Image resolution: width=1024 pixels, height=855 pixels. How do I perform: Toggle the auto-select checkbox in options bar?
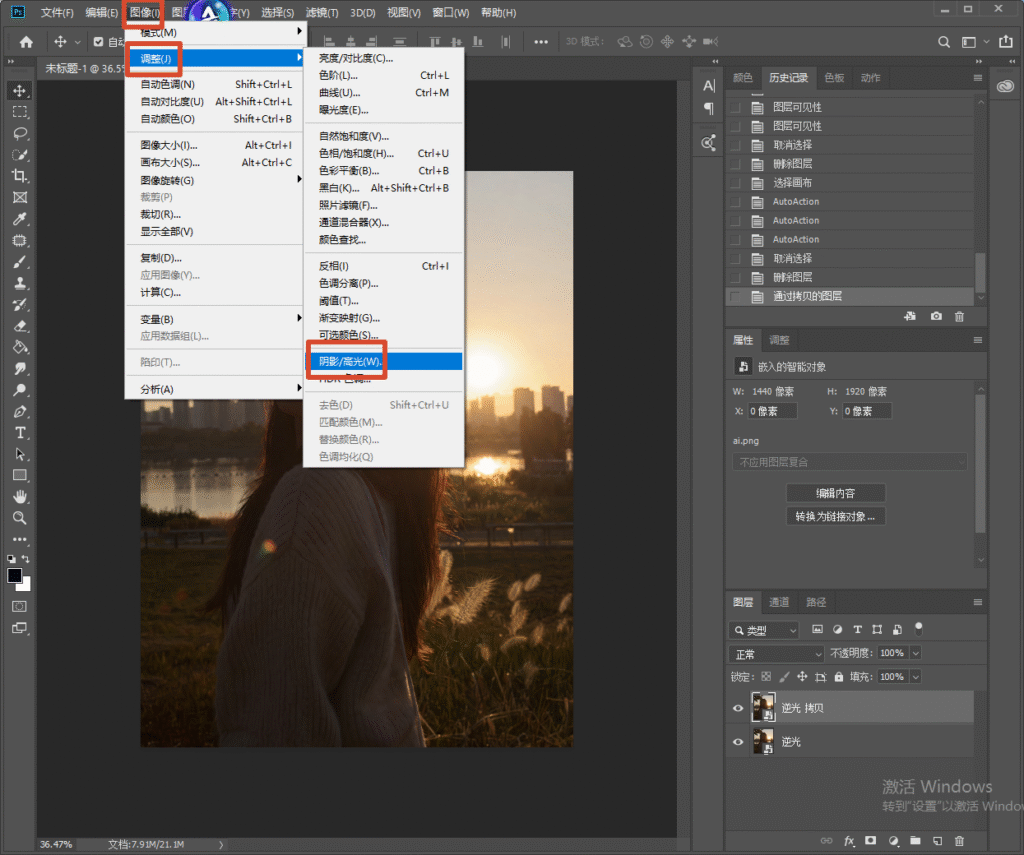[99, 42]
